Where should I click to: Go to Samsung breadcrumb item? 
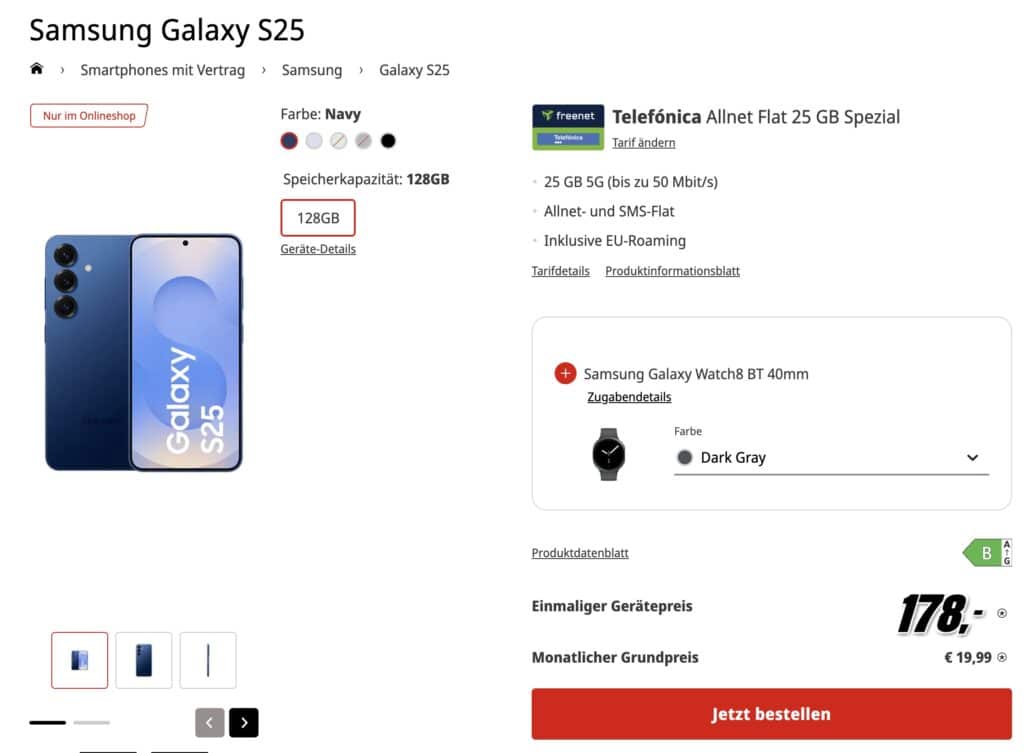[312, 70]
